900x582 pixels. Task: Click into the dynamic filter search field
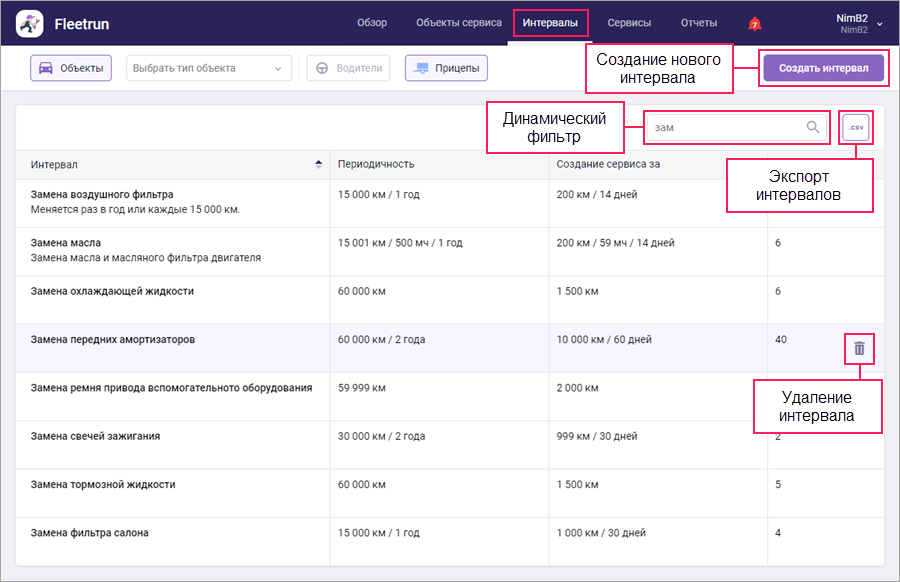(x=726, y=127)
